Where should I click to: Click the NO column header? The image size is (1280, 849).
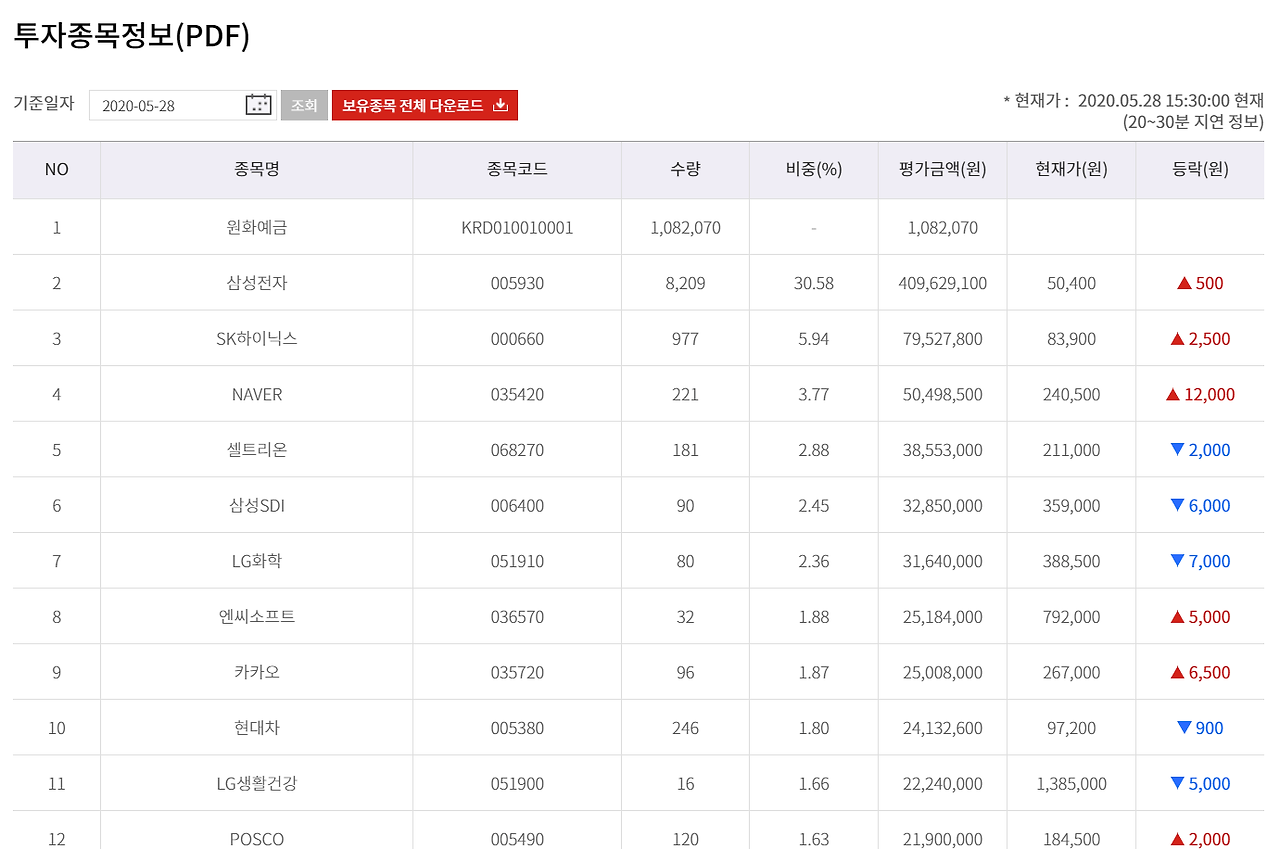coord(57,170)
